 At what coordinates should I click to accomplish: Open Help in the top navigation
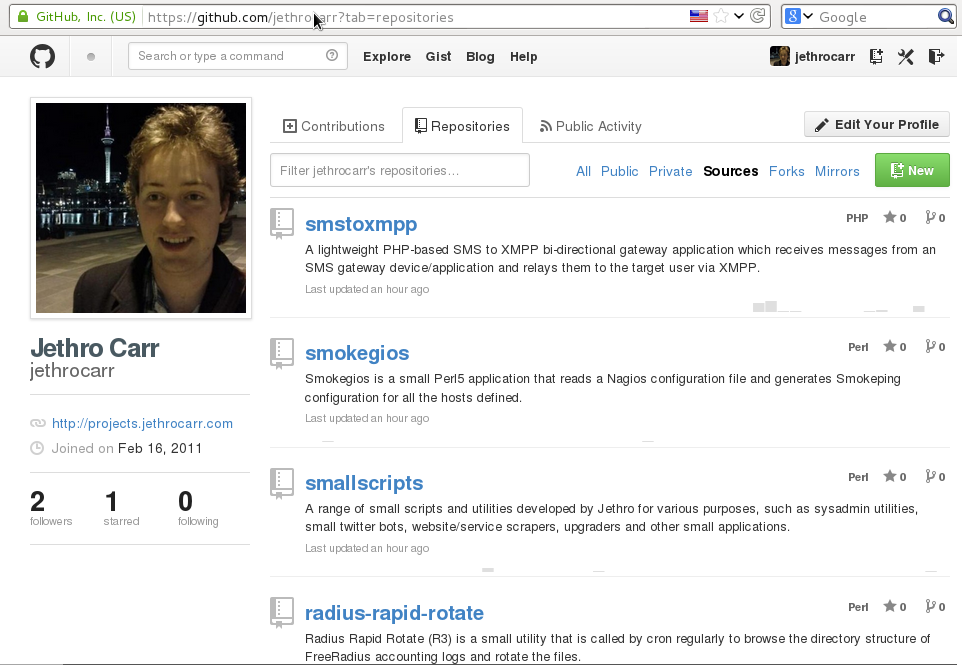click(x=523, y=56)
